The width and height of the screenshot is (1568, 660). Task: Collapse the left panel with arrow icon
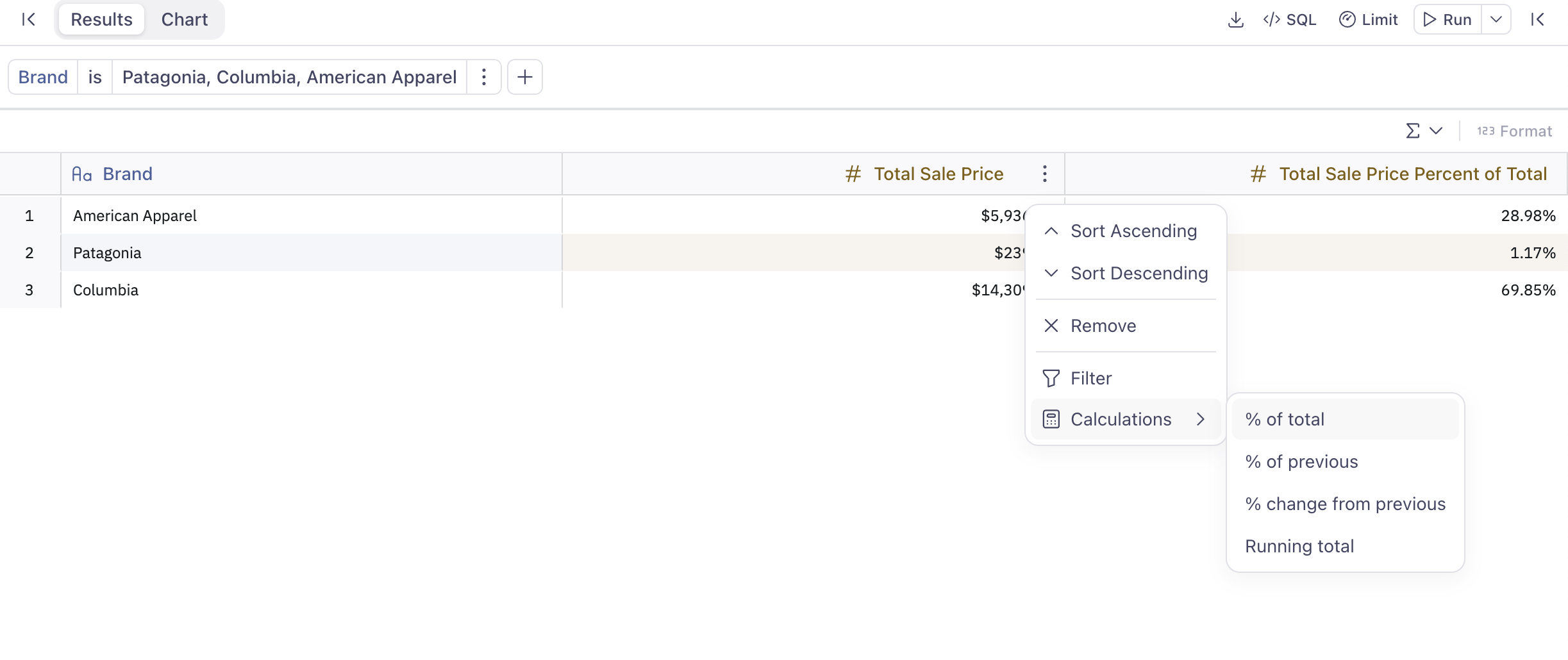click(x=28, y=20)
